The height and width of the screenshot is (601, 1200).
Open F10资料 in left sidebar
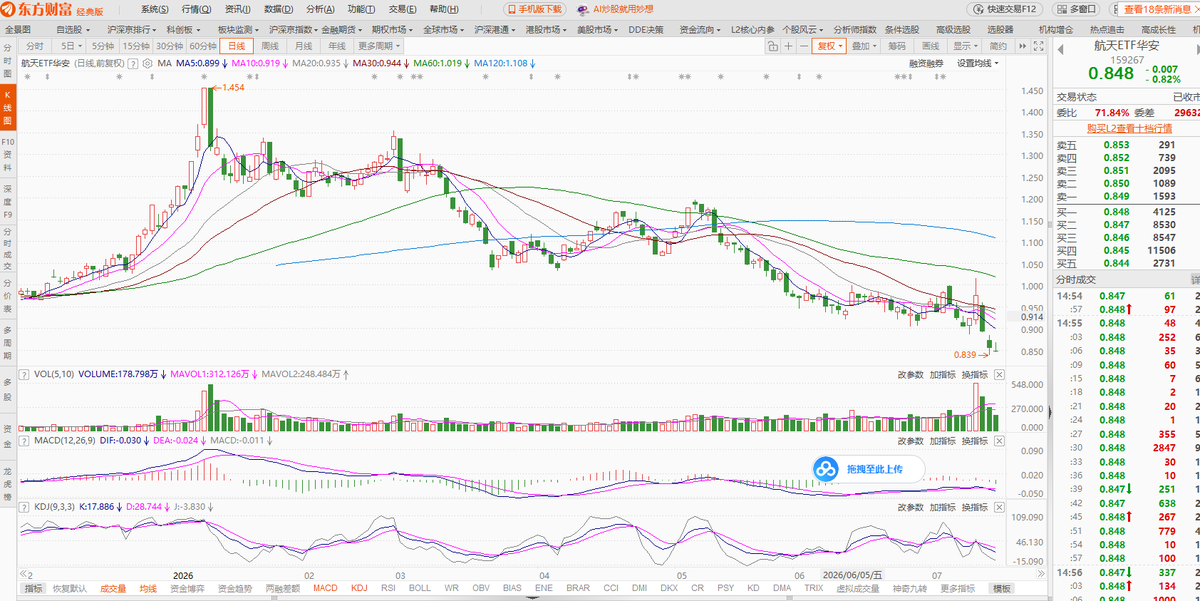pyautogui.click(x=7, y=155)
